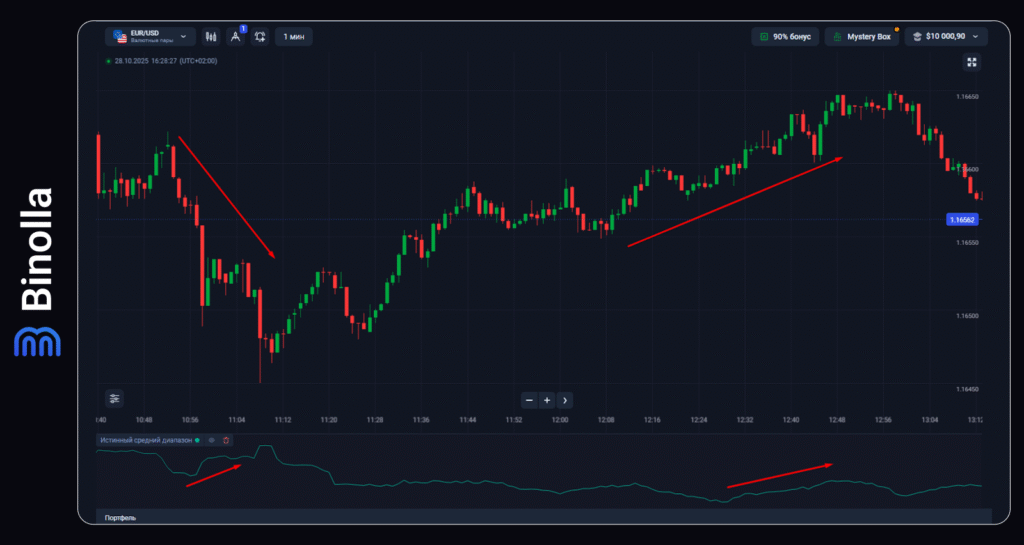Click the 11:44 time axis label
The image size is (1024, 545).
click(468, 420)
